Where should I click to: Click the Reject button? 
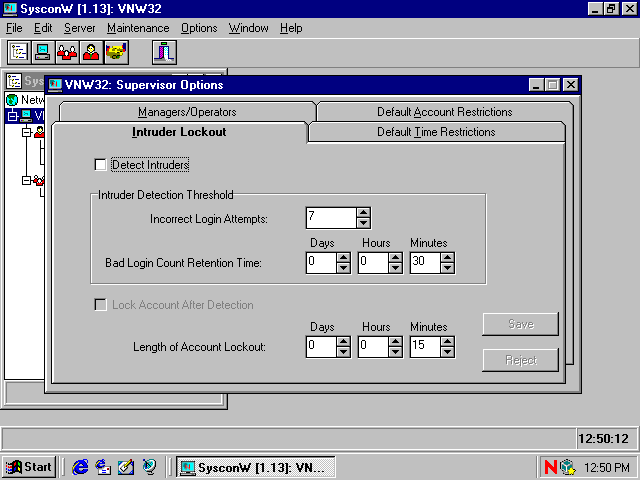click(x=520, y=360)
